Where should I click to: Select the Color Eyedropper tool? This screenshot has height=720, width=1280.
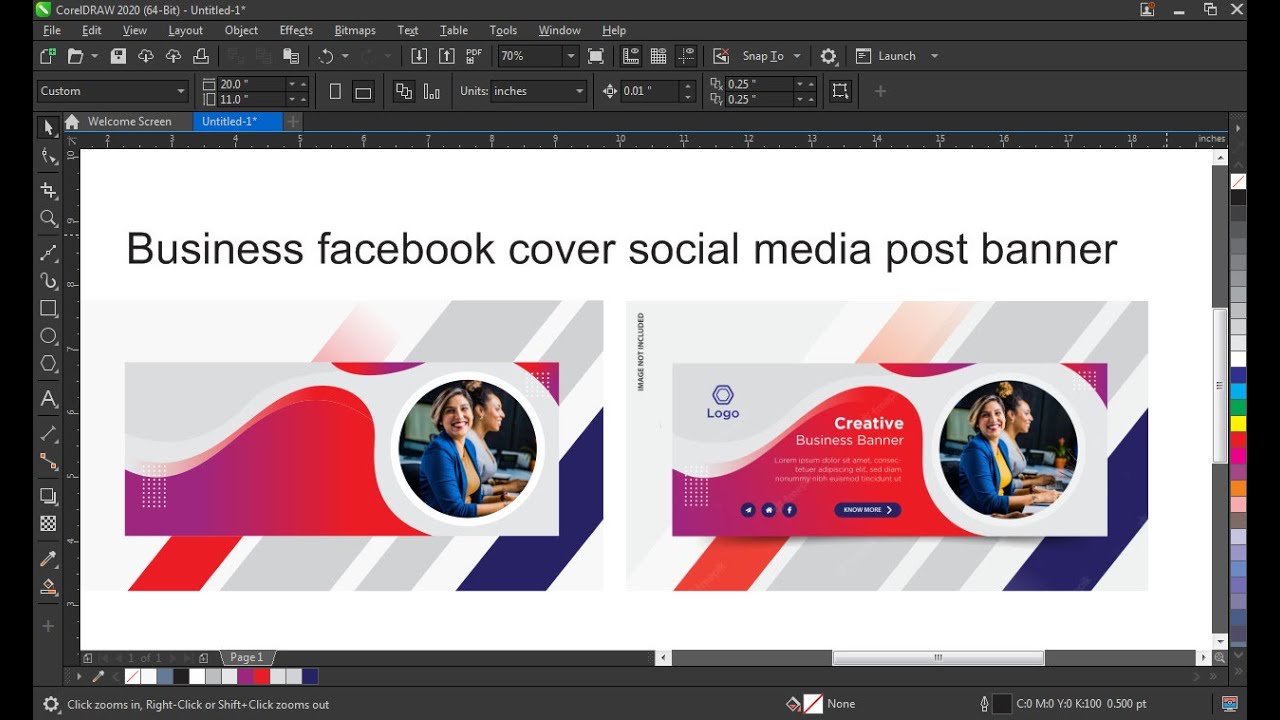coord(48,558)
